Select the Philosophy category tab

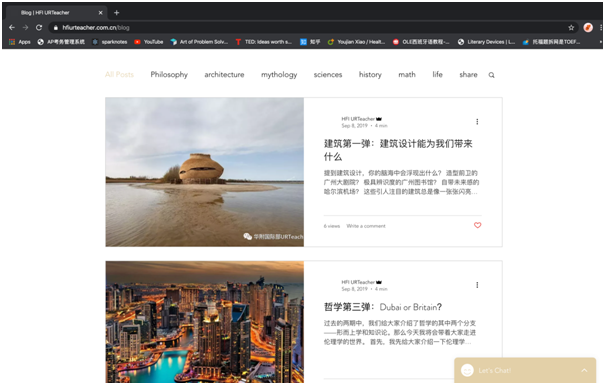(169, 74)
